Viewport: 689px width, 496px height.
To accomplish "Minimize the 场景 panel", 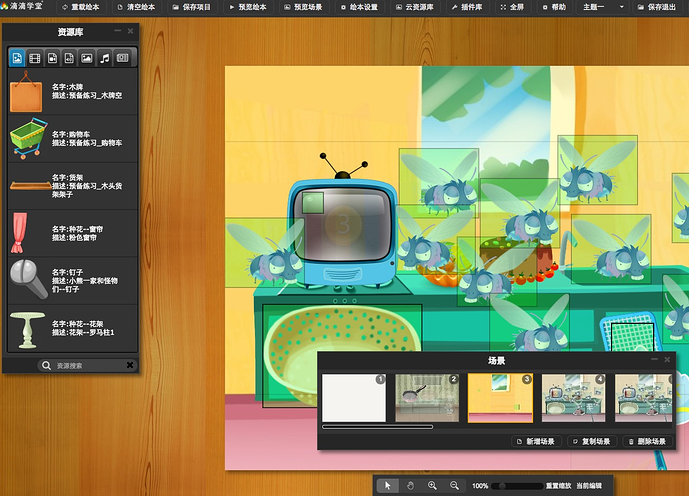I will click(654, 359).
